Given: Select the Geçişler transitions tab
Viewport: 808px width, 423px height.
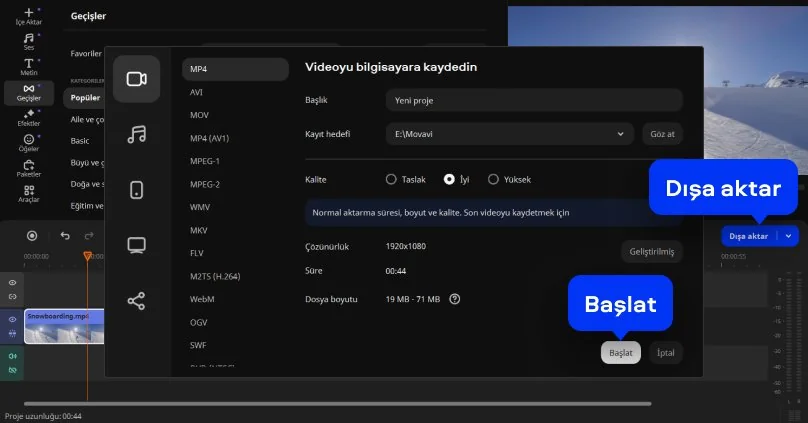Looking at the screenshot, I should [x=29, y=92].
